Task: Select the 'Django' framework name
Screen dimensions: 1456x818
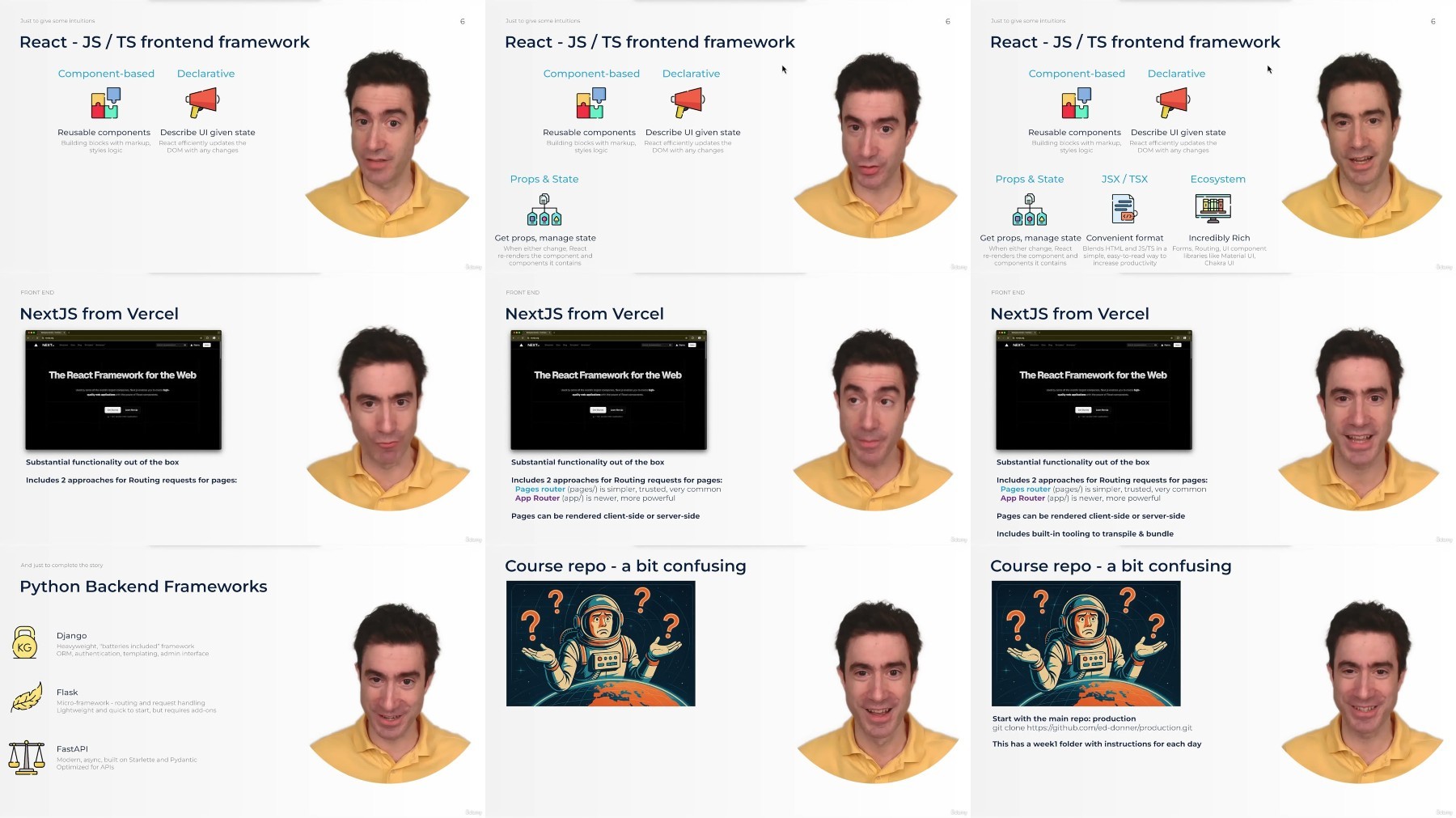Action: [71, 636]
